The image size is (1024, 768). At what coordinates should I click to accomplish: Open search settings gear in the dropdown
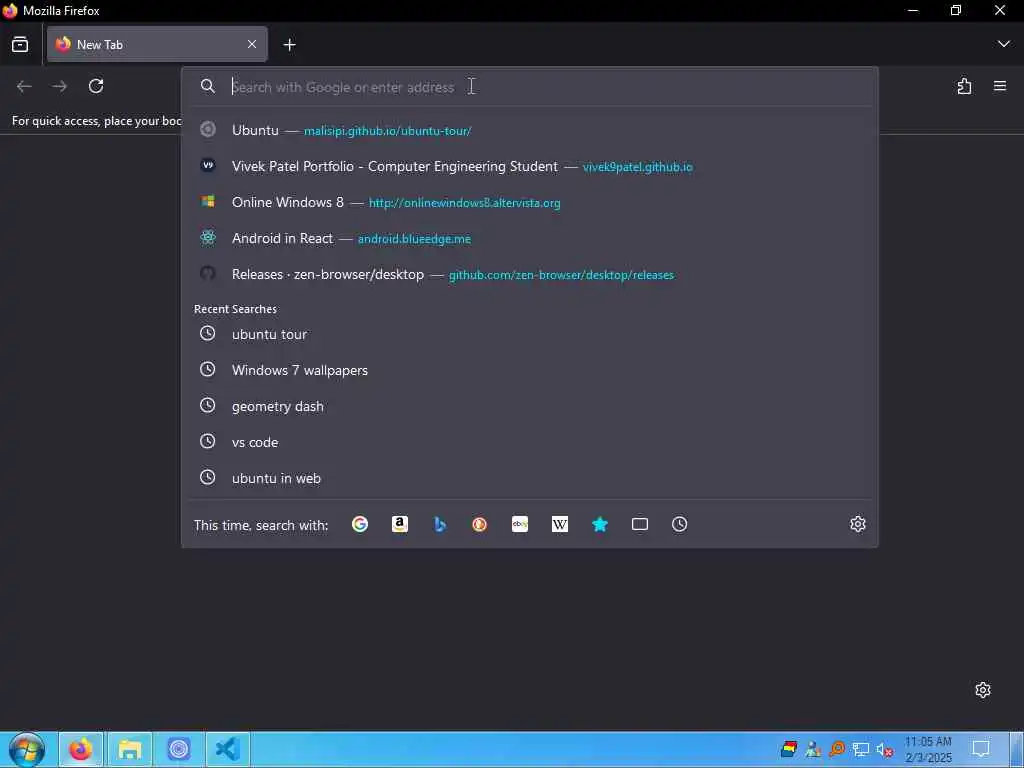(x=857, y=524)
